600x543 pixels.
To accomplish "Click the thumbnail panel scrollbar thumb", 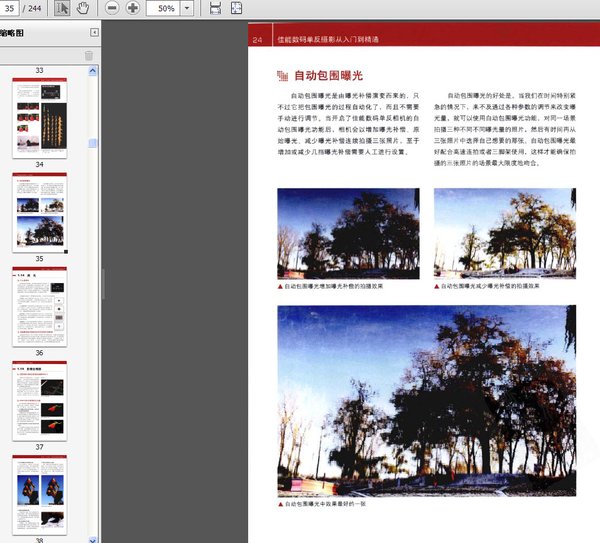I will (x=93, y=143).
